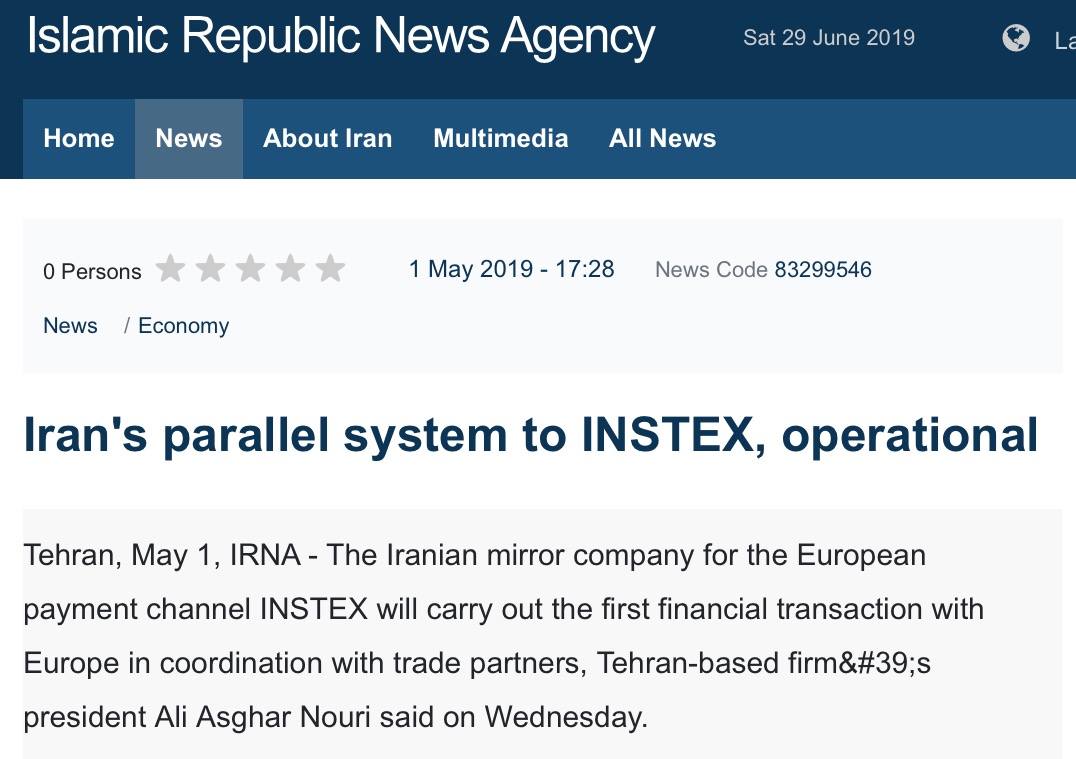Select the News tab in the navigation bar

pyautogui.click(x=189, y=138)
